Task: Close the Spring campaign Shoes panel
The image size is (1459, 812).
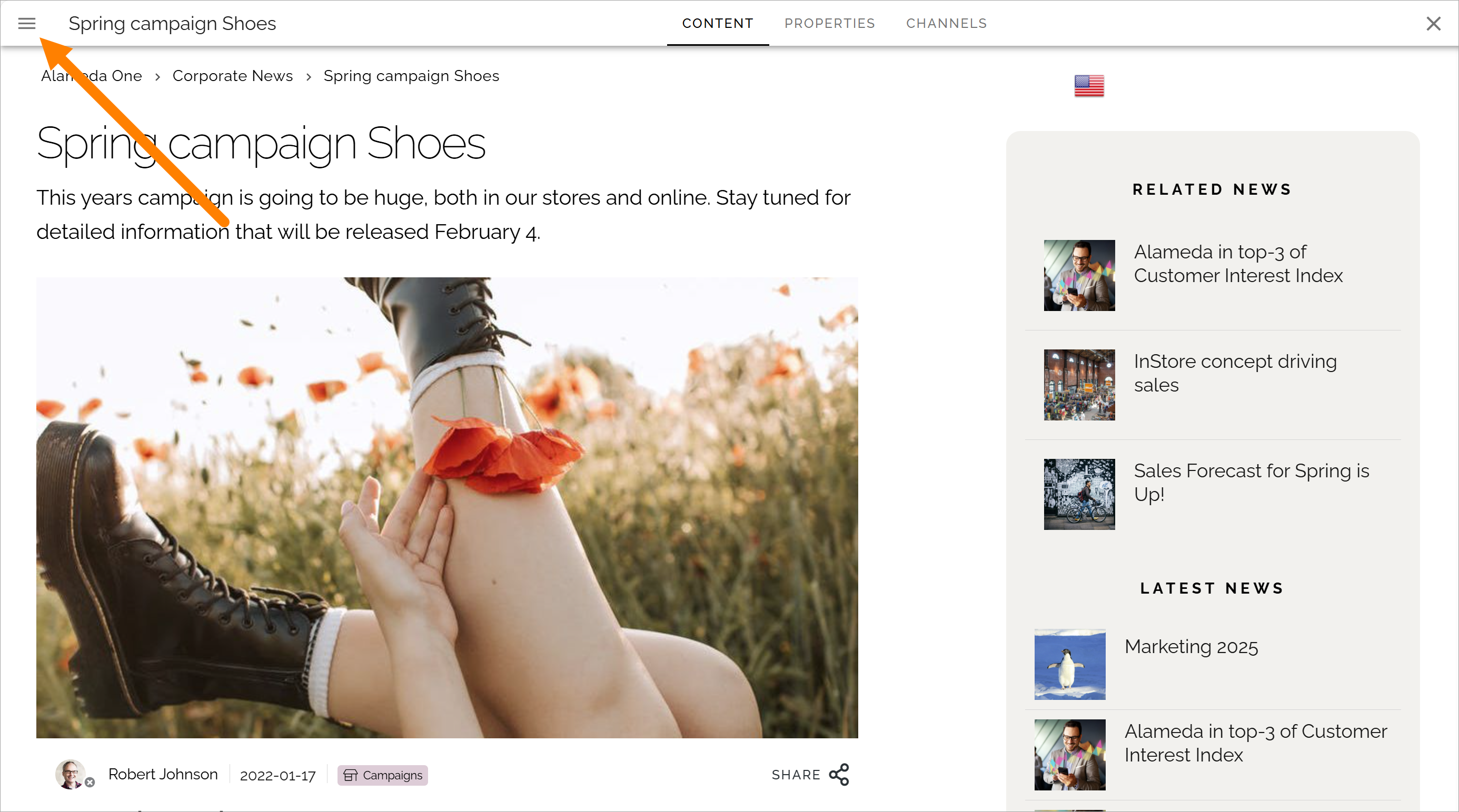Action: 1433,23
